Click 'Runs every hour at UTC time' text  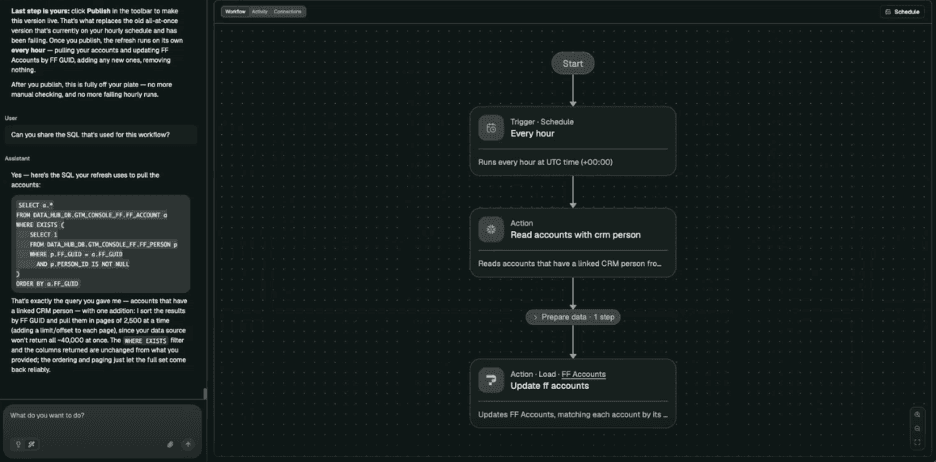click(545, 162)
